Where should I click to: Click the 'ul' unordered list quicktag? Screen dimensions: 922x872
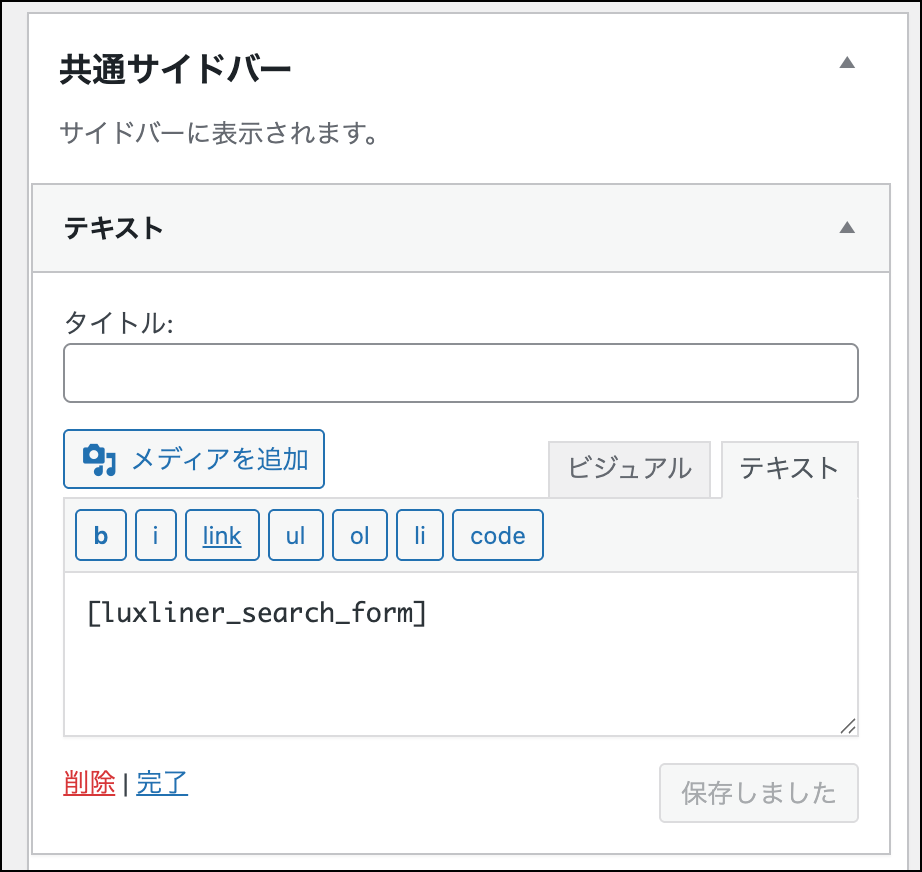pyautogui.click(x=295, y=535)
